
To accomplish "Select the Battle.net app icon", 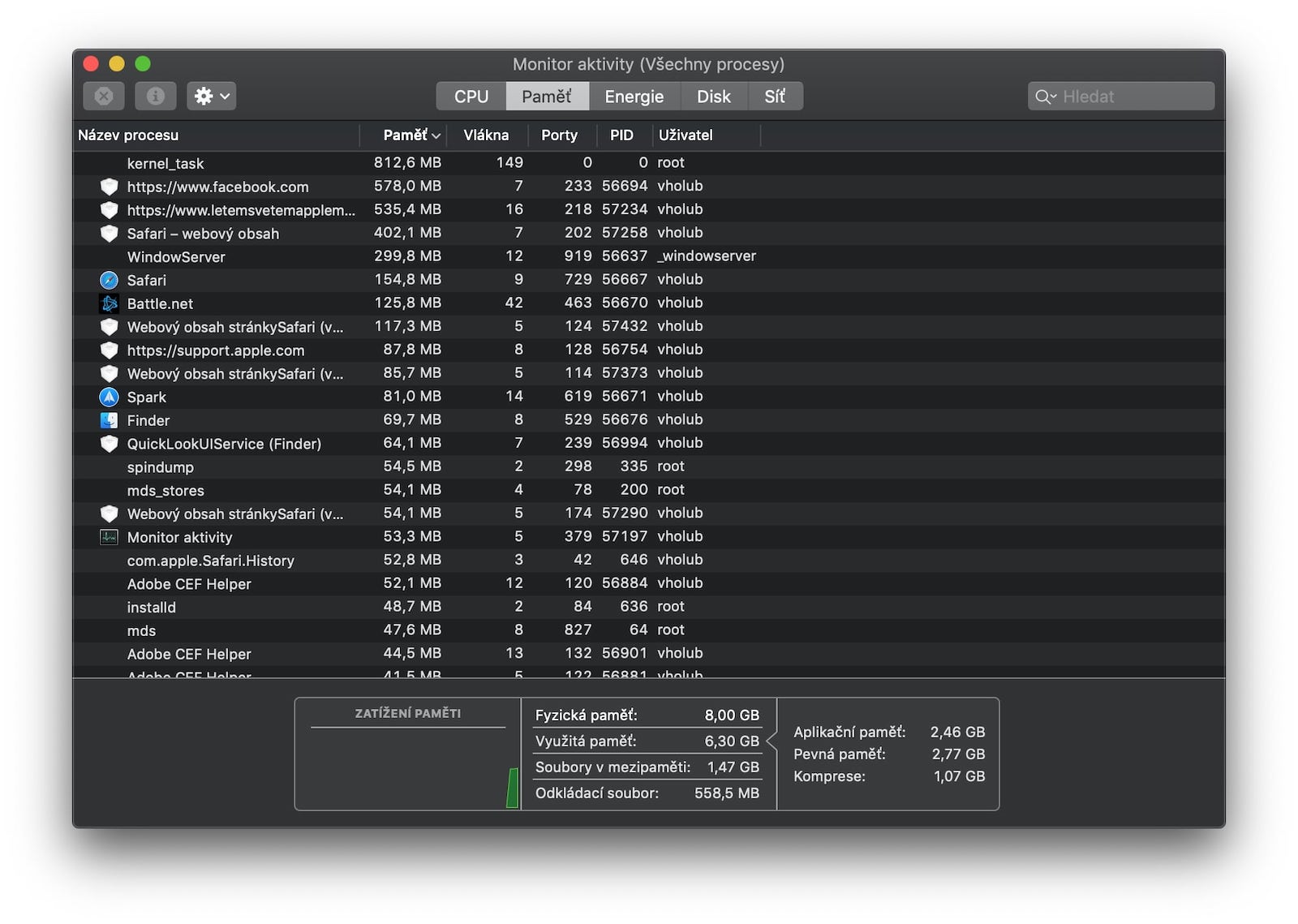I will coord(109,303).
